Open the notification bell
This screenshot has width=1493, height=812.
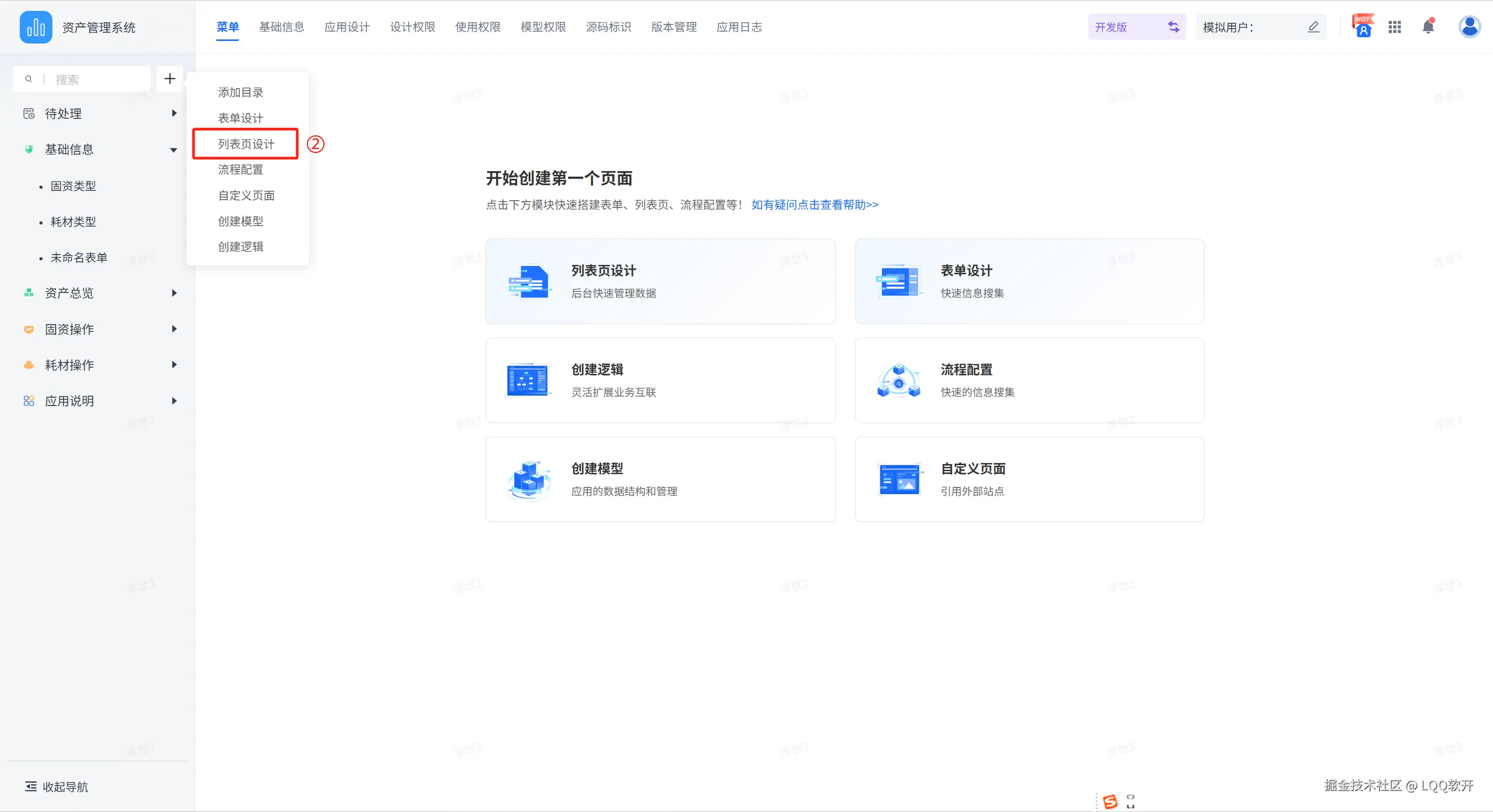point(1428,26)
